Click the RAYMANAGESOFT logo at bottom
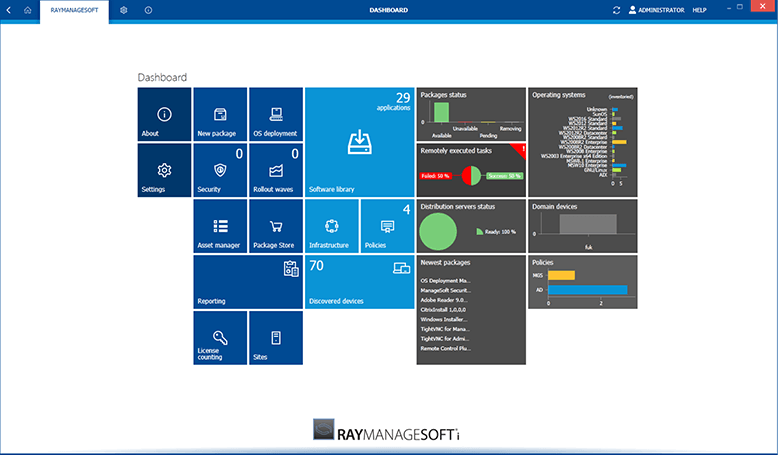This screenshot has height=455, width=778. click(386, 430)
